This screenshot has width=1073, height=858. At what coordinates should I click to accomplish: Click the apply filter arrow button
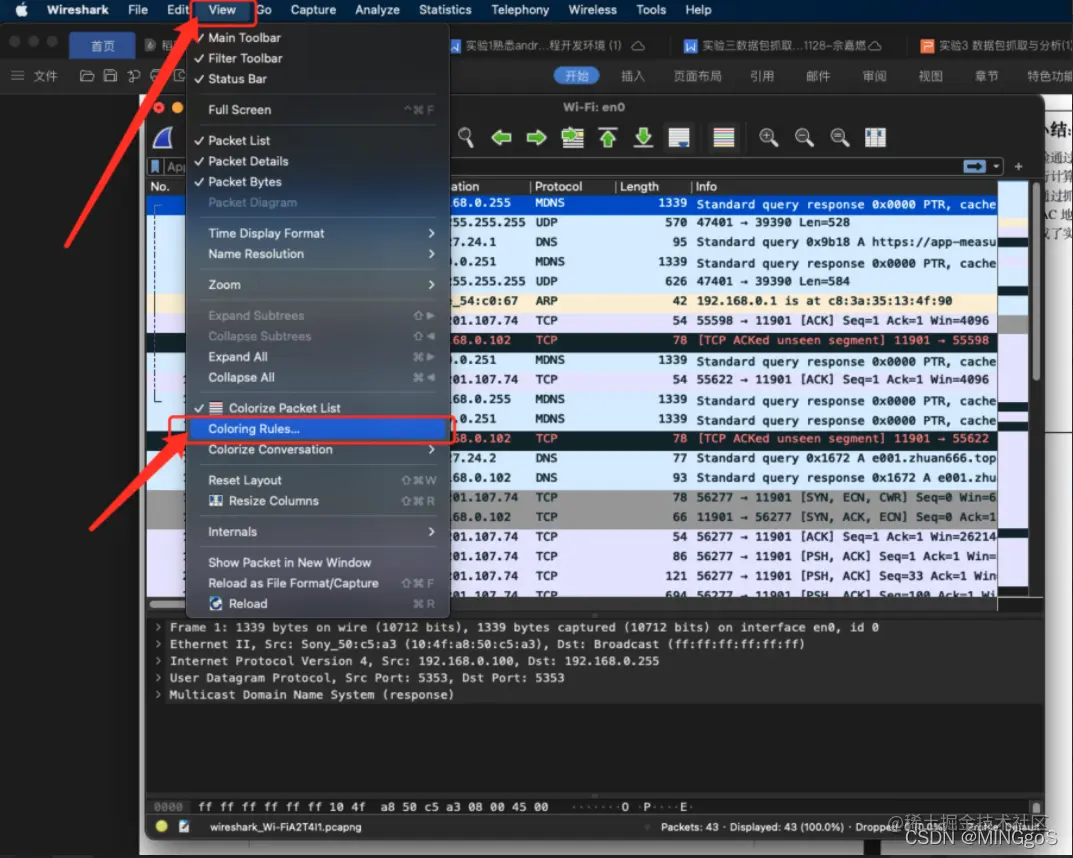tap(974, 166)
